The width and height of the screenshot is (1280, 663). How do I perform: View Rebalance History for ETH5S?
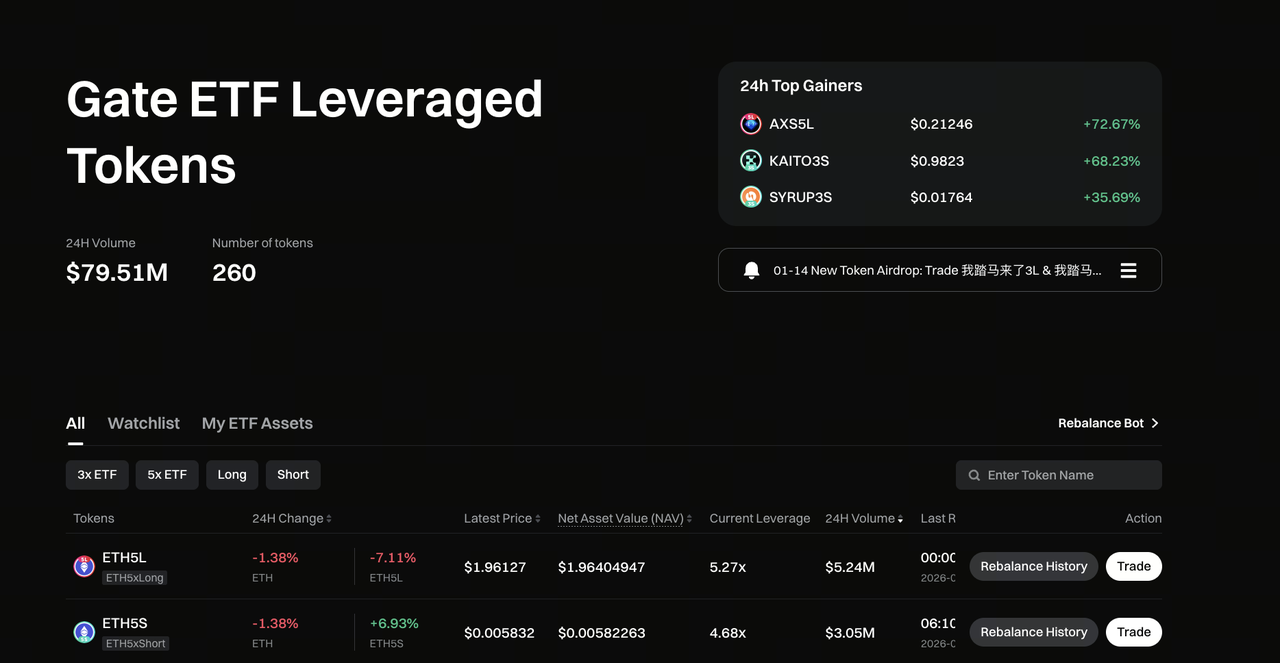click(x=1034, y=632)
